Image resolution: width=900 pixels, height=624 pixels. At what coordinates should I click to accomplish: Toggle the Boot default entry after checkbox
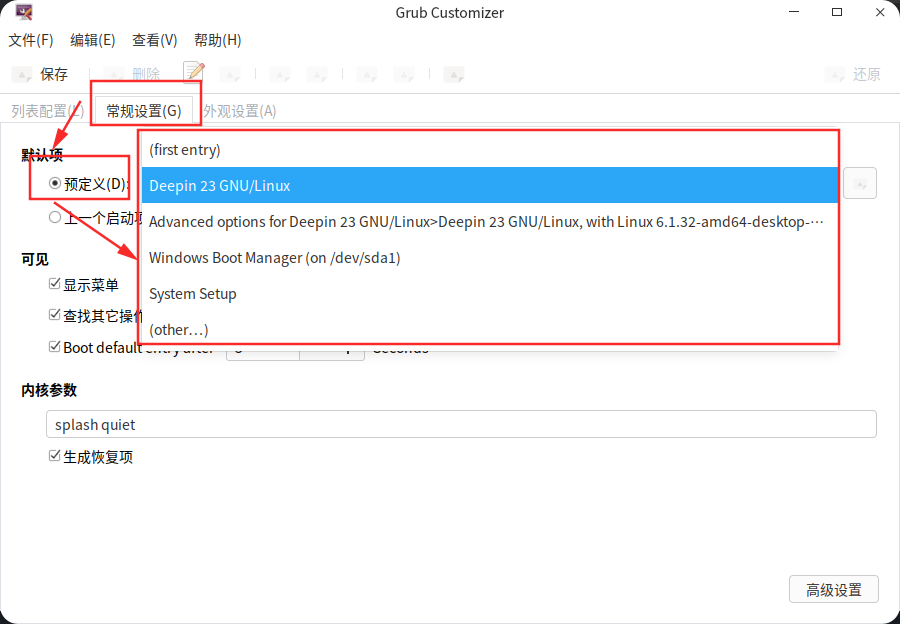pyautogui.click(x=55, y=347)
